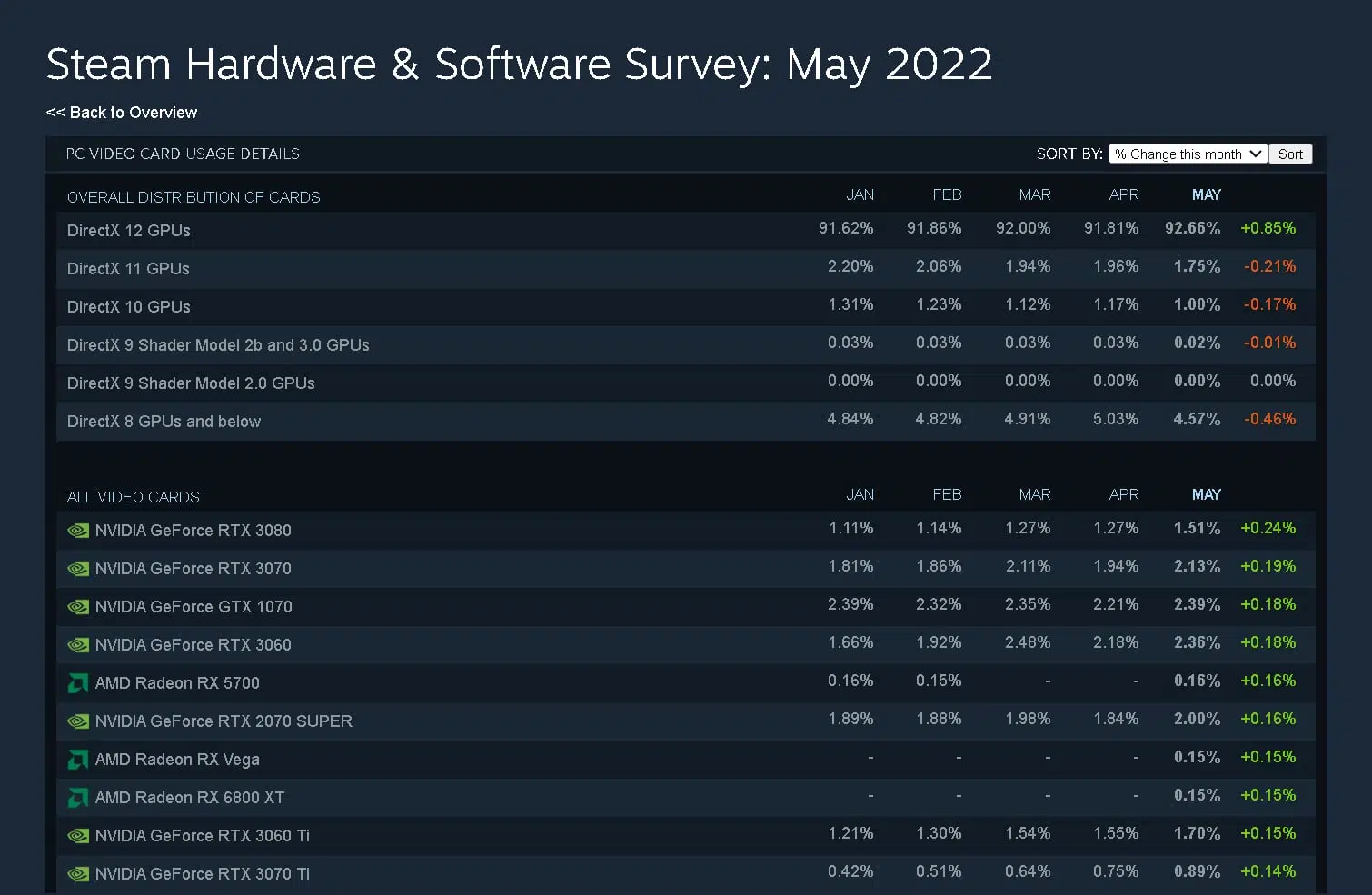This screenshot has height=895, width=1372.
Task: Click NVIDIA logo beside GeForce RTX 3070
Action: point(78,569)
